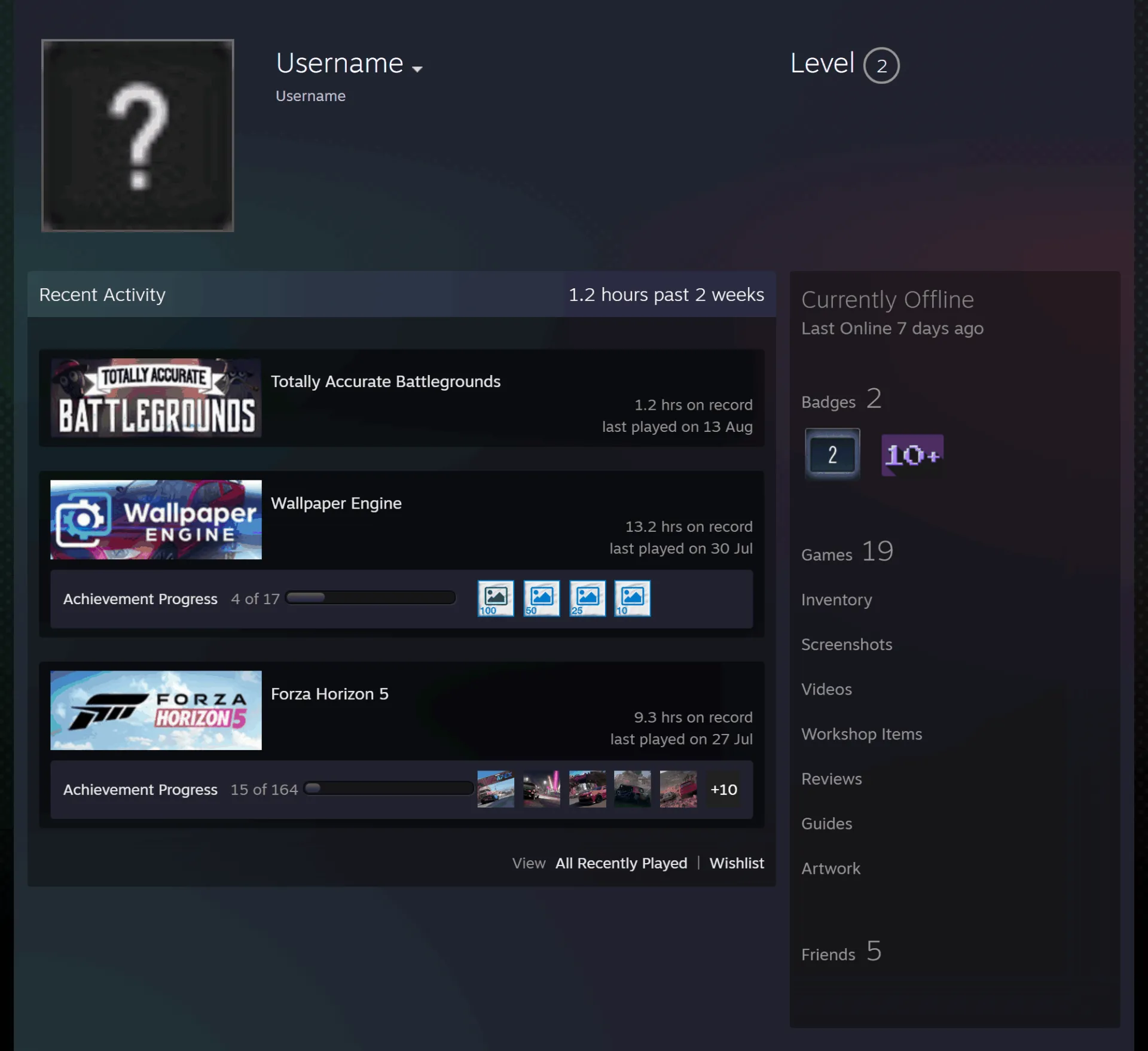The height and width of the screenshot is (1051, 1148).
Task: Select Wallpaper Engine's 25 achievement icon
Action: [587, 598]
